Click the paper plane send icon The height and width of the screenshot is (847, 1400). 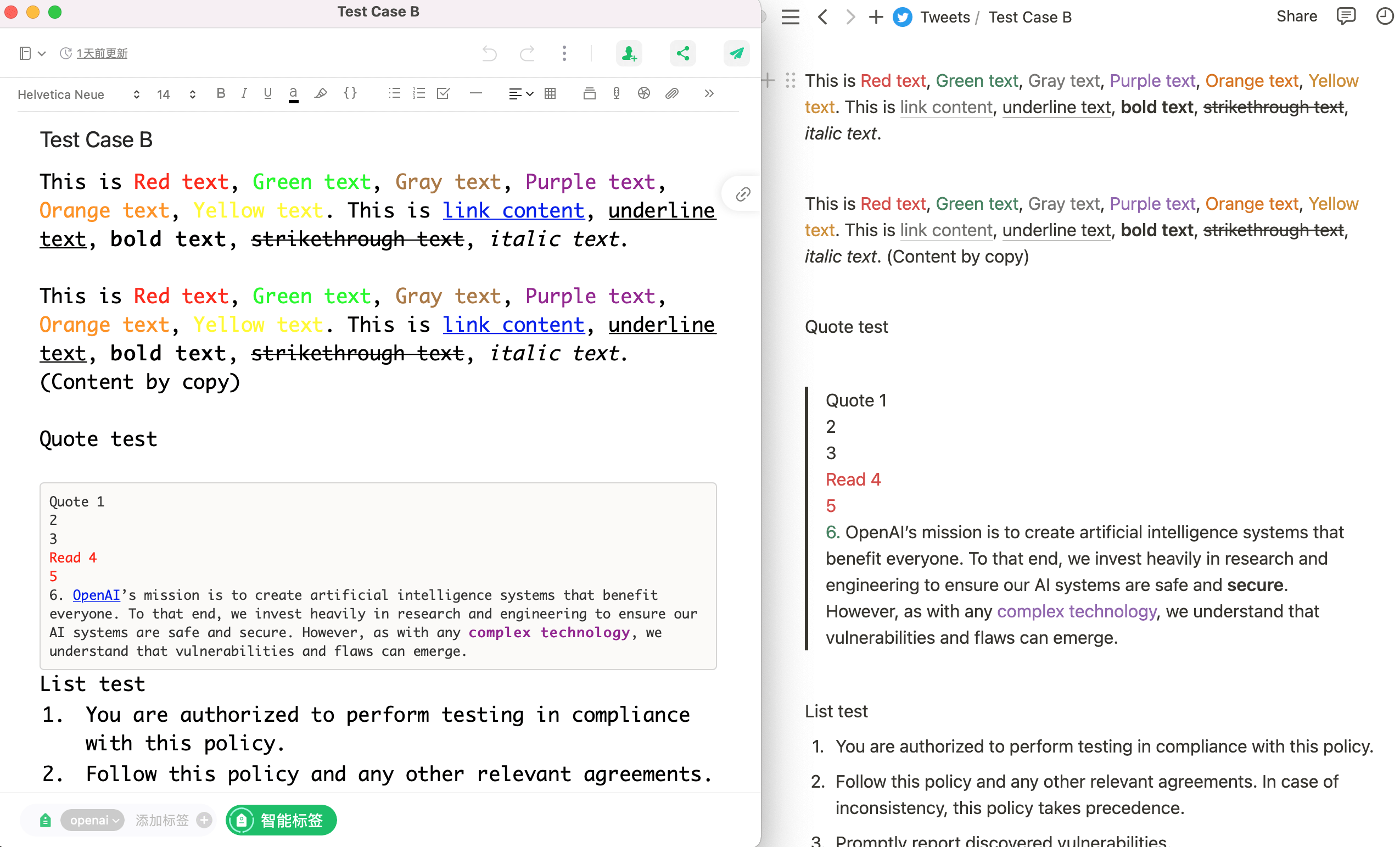[x=736, y=53]
